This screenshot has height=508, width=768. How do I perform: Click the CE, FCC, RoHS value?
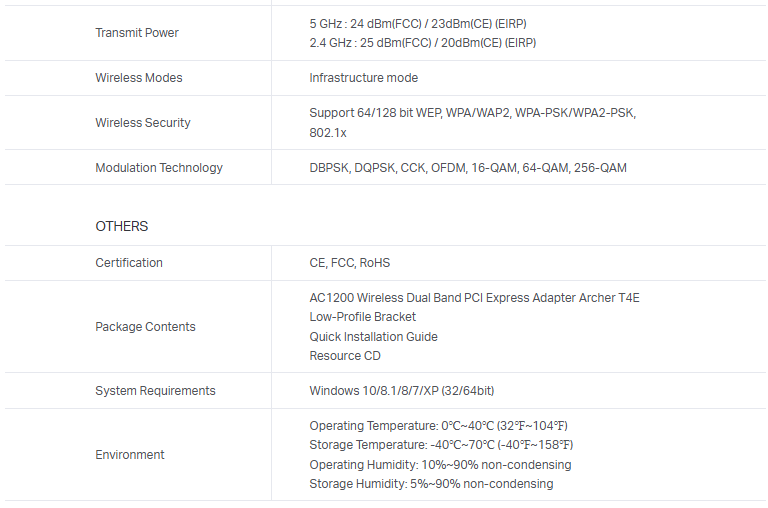click(350, 263)
